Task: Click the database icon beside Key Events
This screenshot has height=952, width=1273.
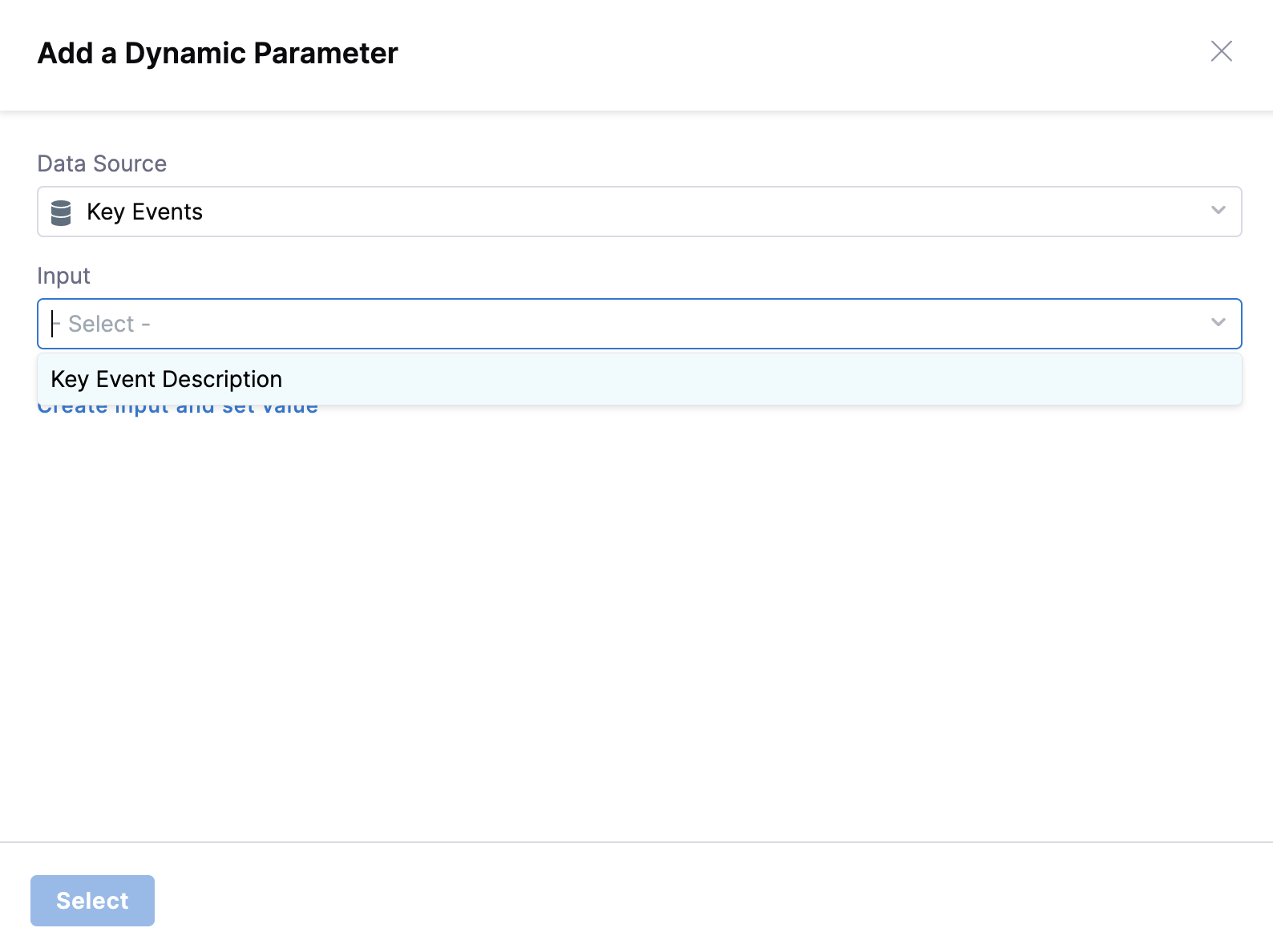Action: 61,212
